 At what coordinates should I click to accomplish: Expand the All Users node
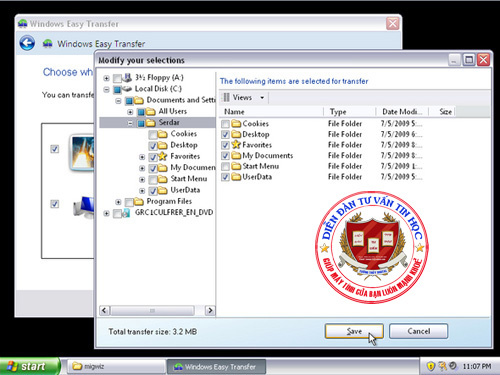pos(130,112)
